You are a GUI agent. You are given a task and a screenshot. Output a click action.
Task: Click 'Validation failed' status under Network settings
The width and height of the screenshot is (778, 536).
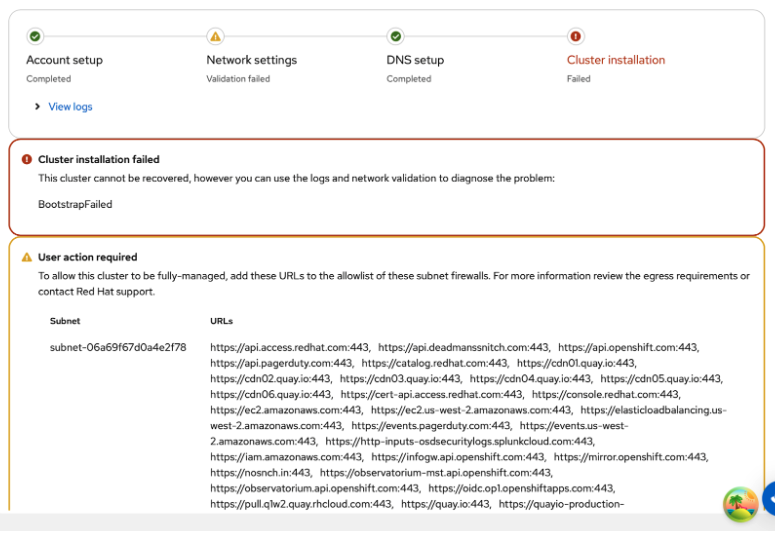click(x=238, y=79)
